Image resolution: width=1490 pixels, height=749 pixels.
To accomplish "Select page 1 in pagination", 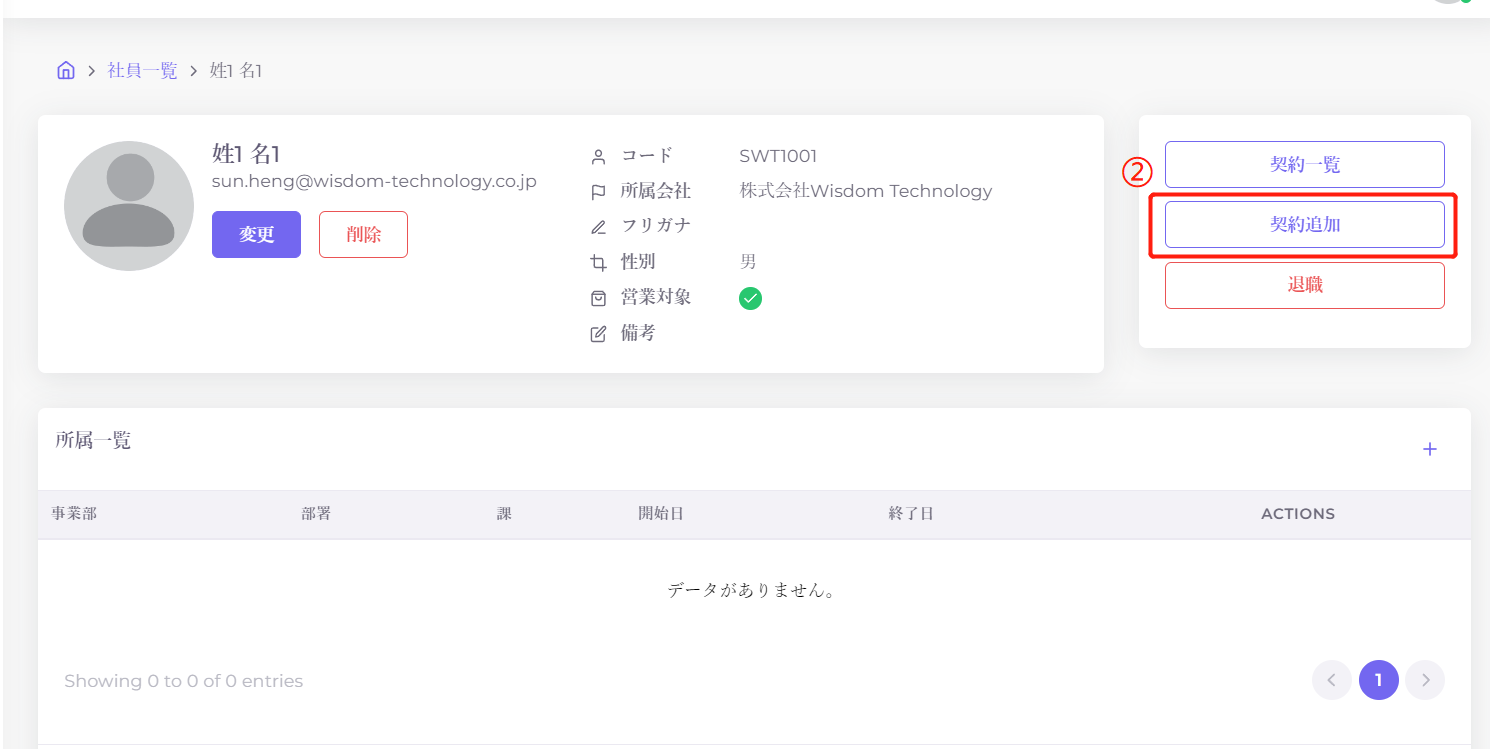I will 1378,681.
